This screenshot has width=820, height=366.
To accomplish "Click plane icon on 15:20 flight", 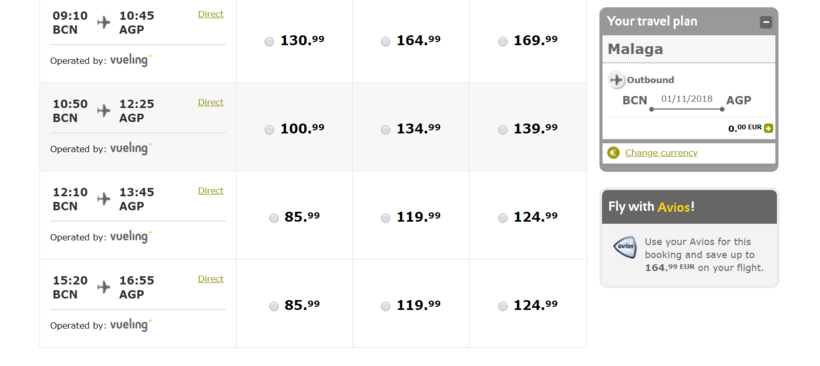I will click(x=104, y=288).
